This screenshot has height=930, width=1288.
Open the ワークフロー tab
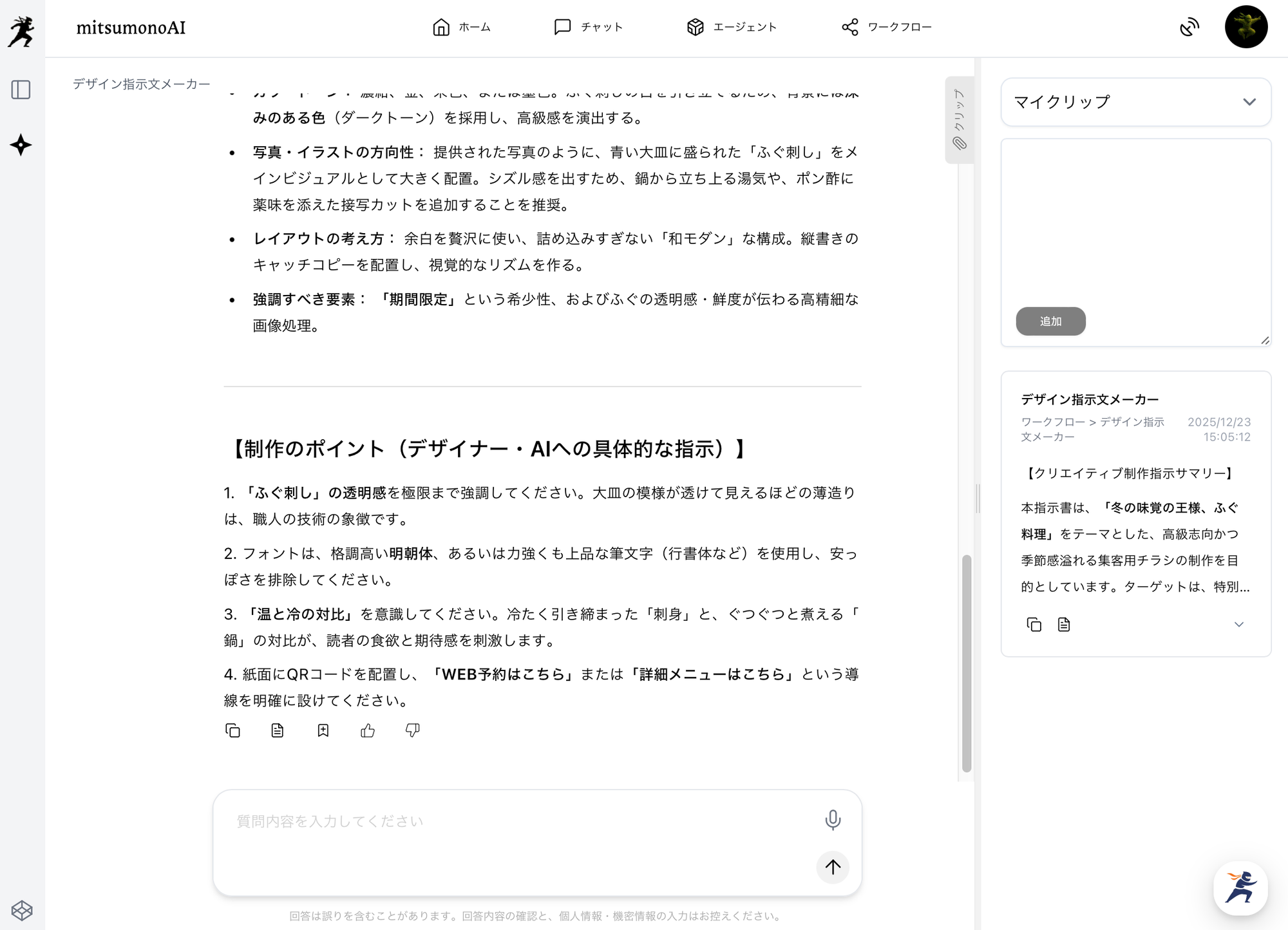pos(887,27)
